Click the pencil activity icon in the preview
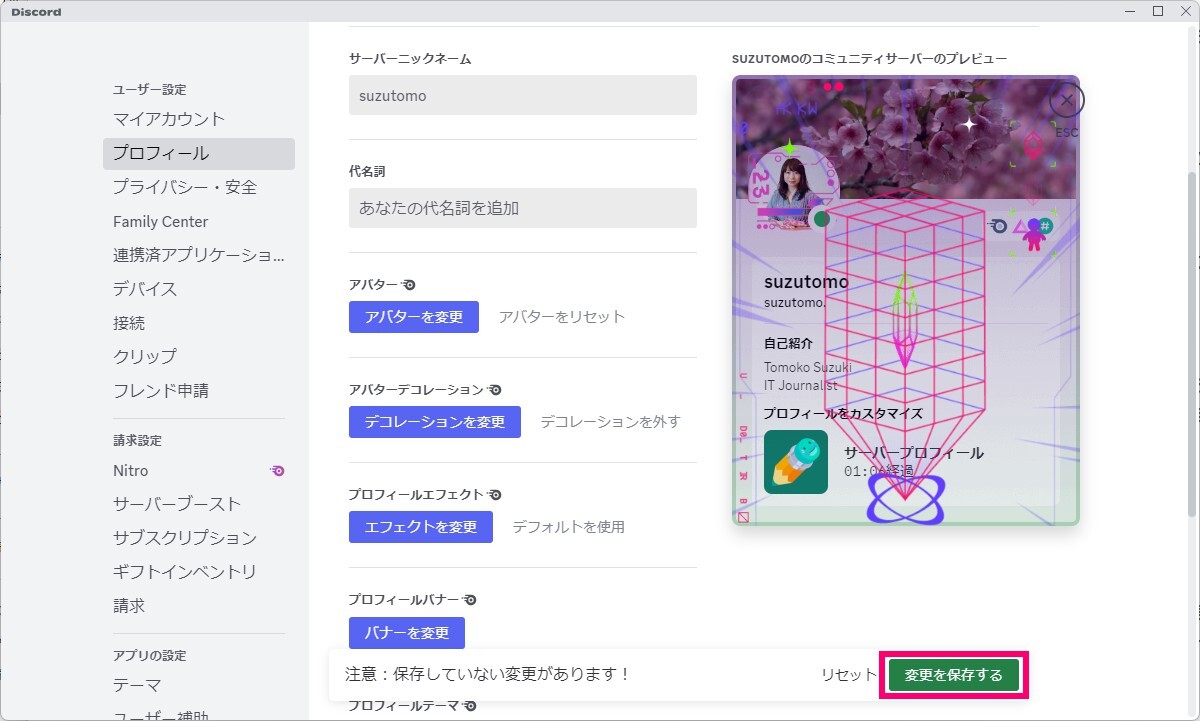Image resolution: width=1200 pixels, height=721 pixels. click(796, 462)
